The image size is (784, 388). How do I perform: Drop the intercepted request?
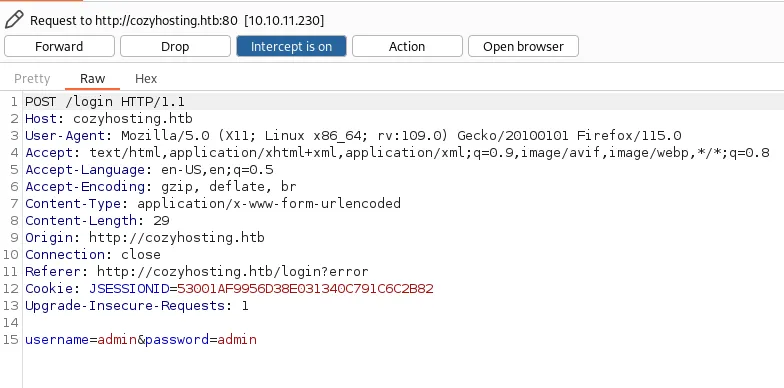pos(175,46)
